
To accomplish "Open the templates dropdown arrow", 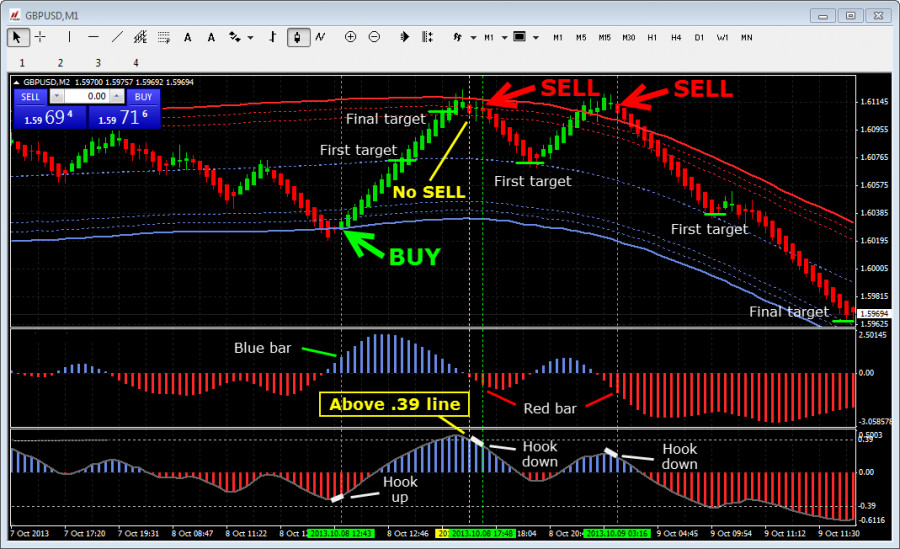I will coord(536,38).
